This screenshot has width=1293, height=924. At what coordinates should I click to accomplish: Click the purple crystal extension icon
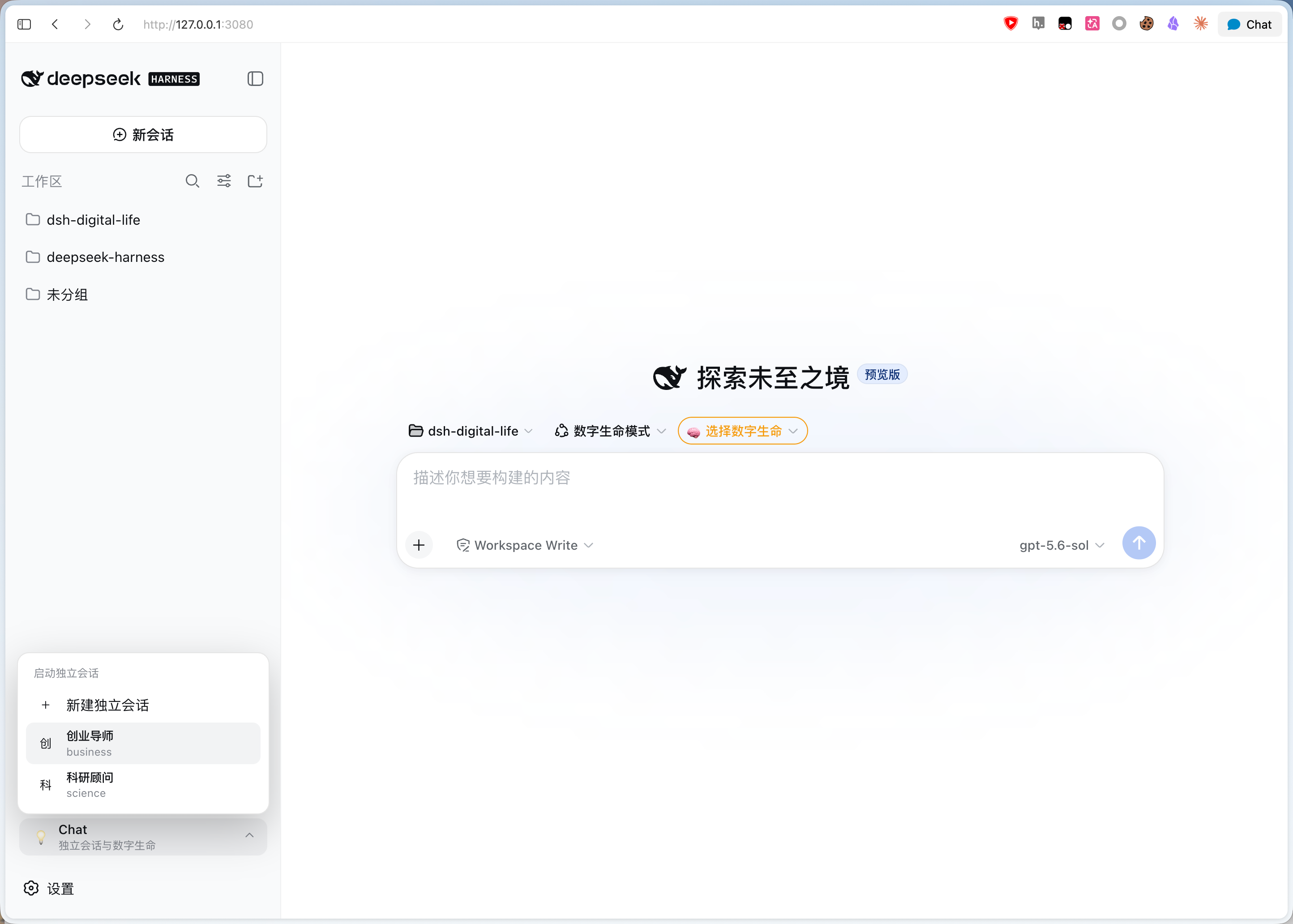click(x=1173, y=23)
